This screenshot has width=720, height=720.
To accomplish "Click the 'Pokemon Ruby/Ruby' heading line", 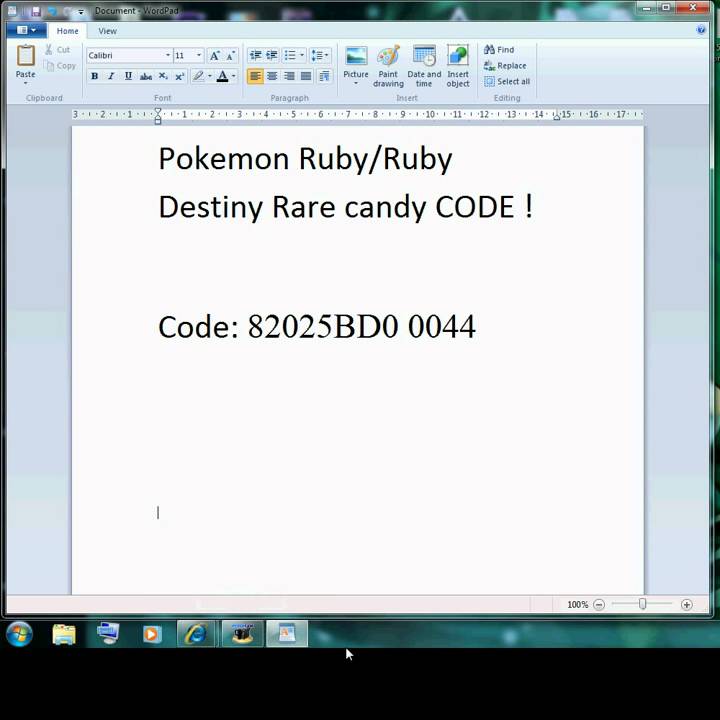I will pyautogui.click(x=305, y=159).
